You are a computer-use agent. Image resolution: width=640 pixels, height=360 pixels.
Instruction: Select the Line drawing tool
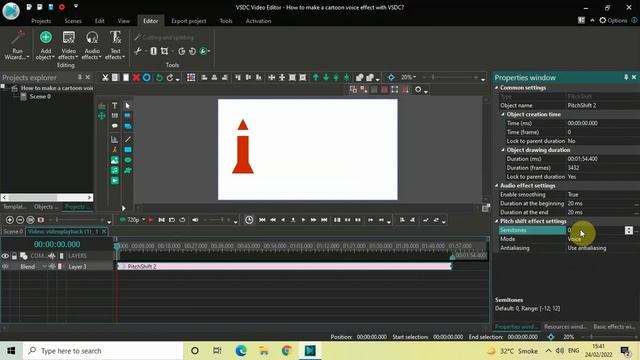tap(128, 140)
